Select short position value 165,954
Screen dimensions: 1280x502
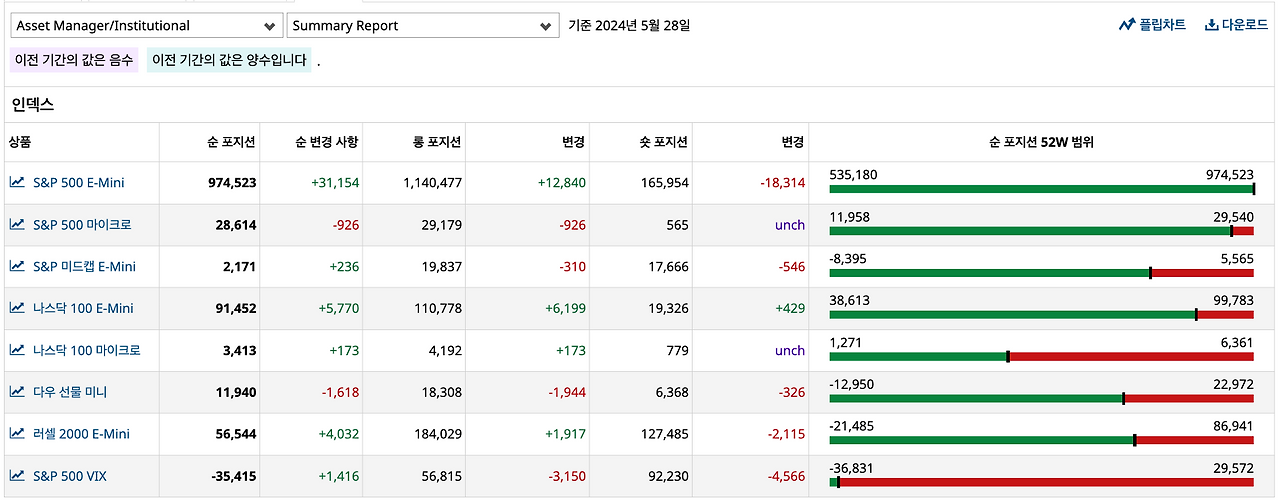[665, 183]
